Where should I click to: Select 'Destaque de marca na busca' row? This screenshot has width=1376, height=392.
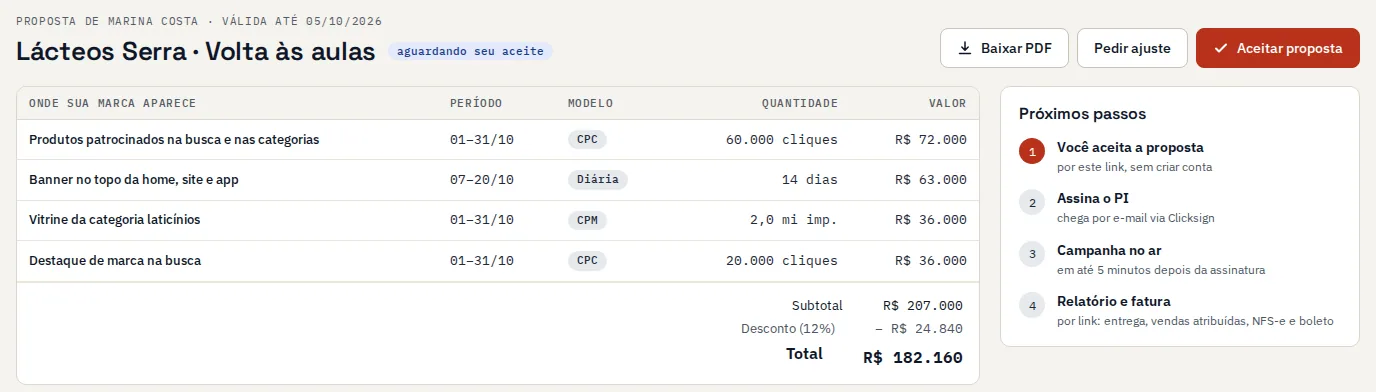[x=498, y=261]
